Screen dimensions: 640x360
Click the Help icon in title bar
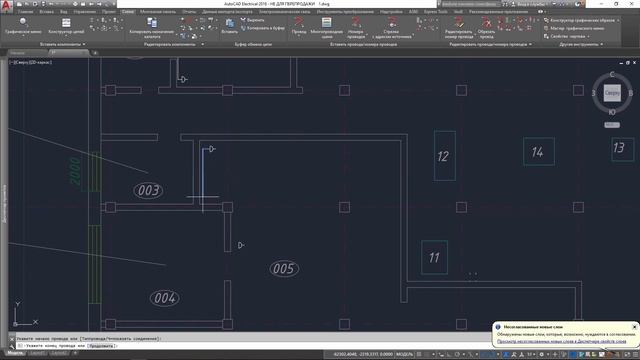coord(578,4)
